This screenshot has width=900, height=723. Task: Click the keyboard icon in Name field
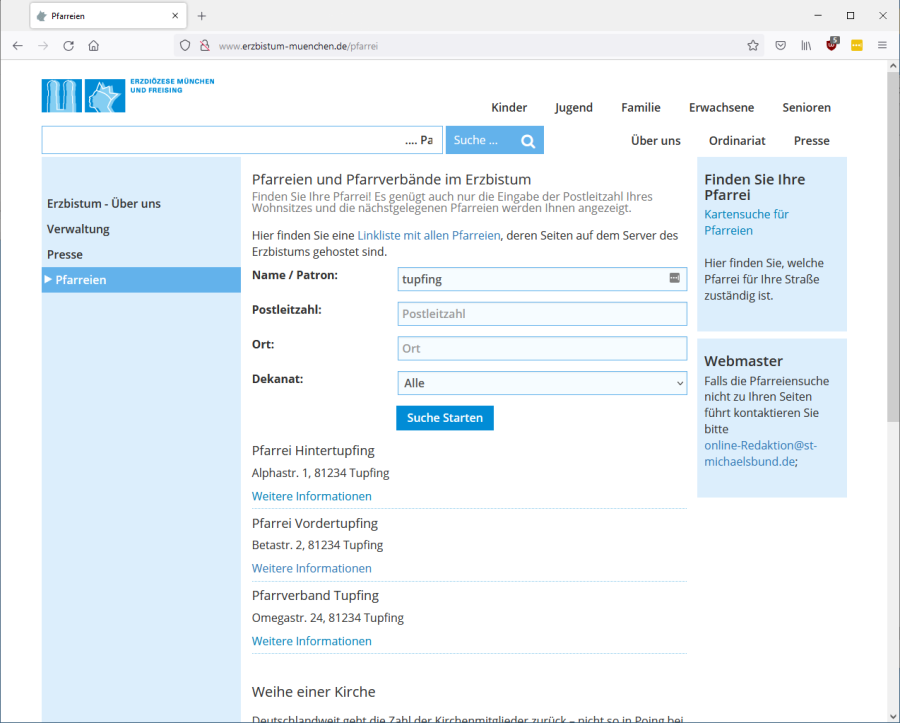tap(675, 278)
